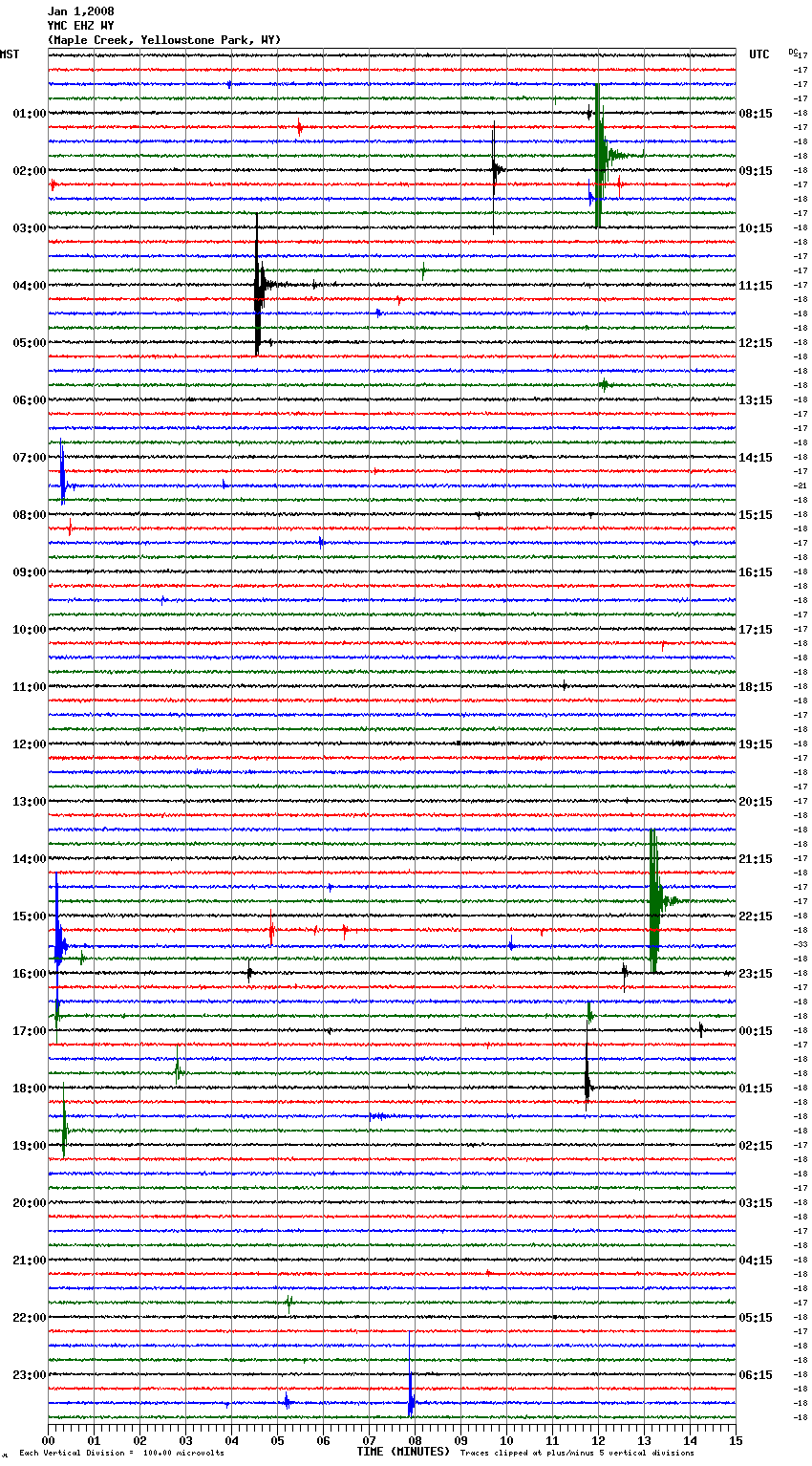
Task: Click the 21:15 UTC time label
Action: (x=756, y=859)
